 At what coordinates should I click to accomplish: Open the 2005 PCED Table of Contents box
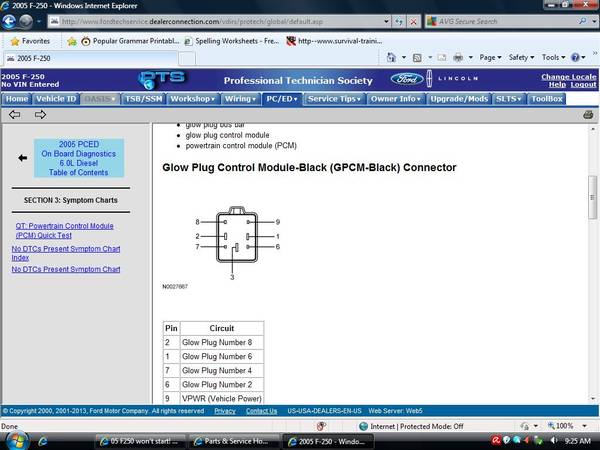coord(79,158)
